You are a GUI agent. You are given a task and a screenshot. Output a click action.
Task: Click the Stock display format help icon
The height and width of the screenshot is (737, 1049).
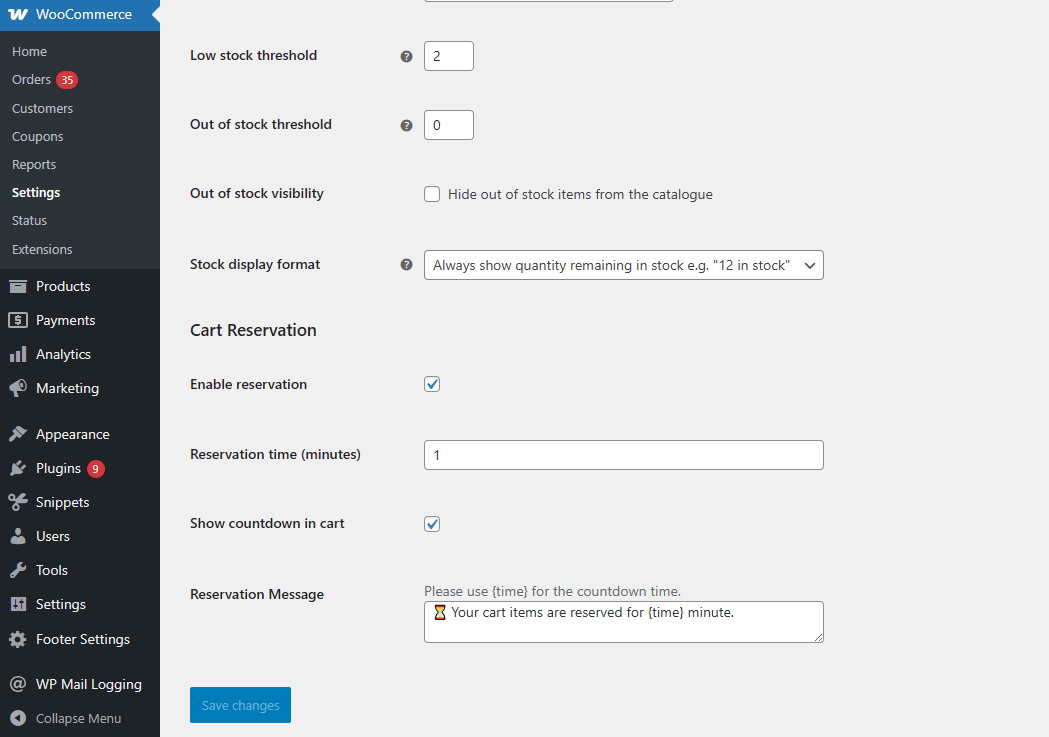(406, 265)
